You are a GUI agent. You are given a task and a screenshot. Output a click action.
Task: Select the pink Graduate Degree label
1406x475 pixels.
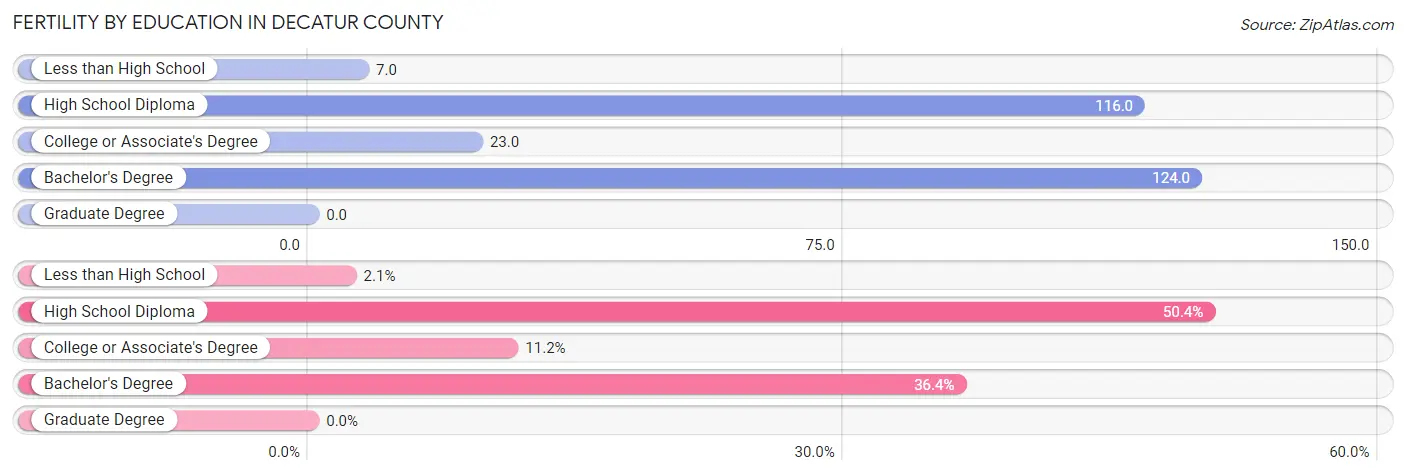104,420
